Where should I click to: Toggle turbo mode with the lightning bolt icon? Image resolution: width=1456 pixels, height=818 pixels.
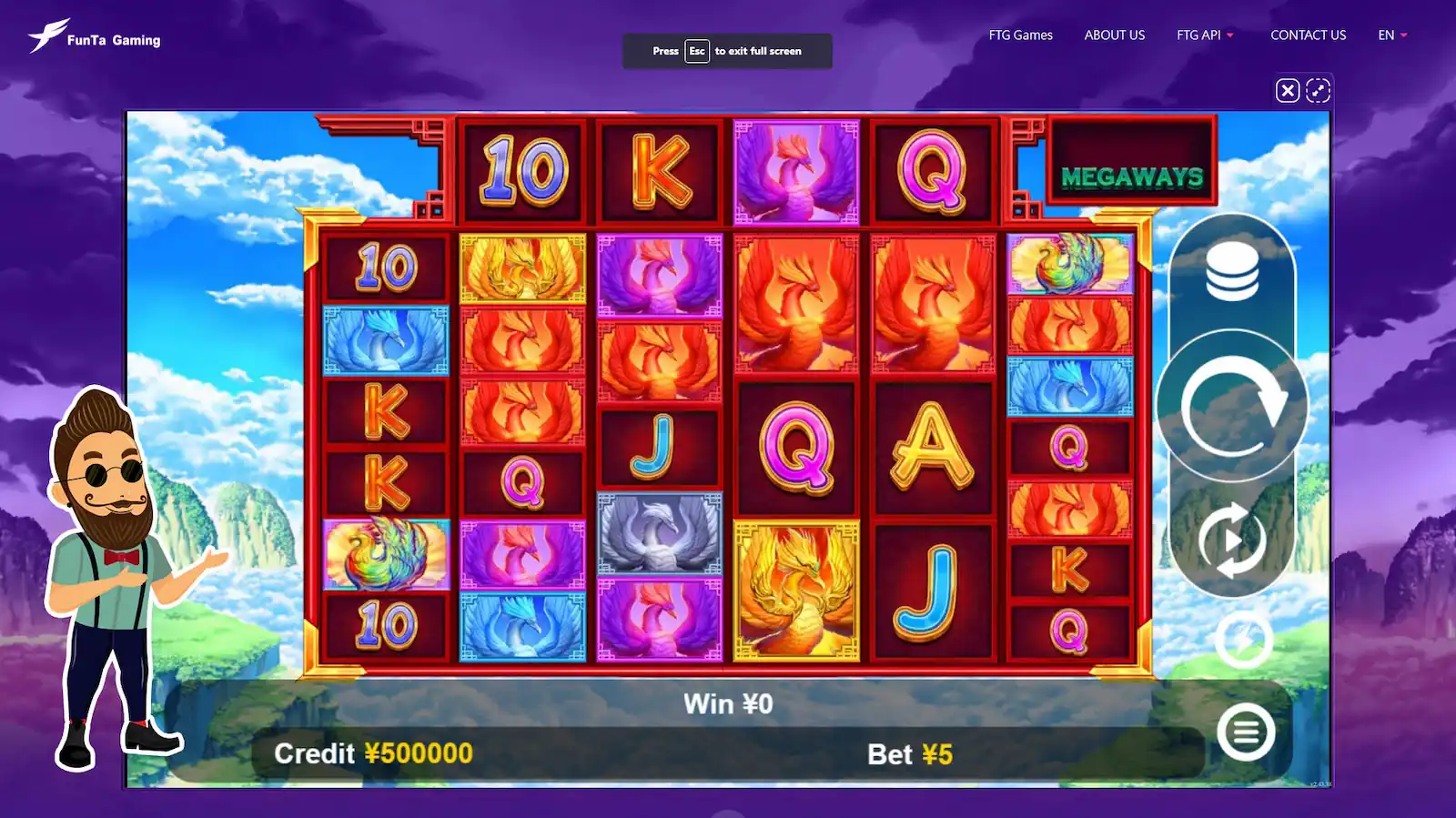[1244, 641]
